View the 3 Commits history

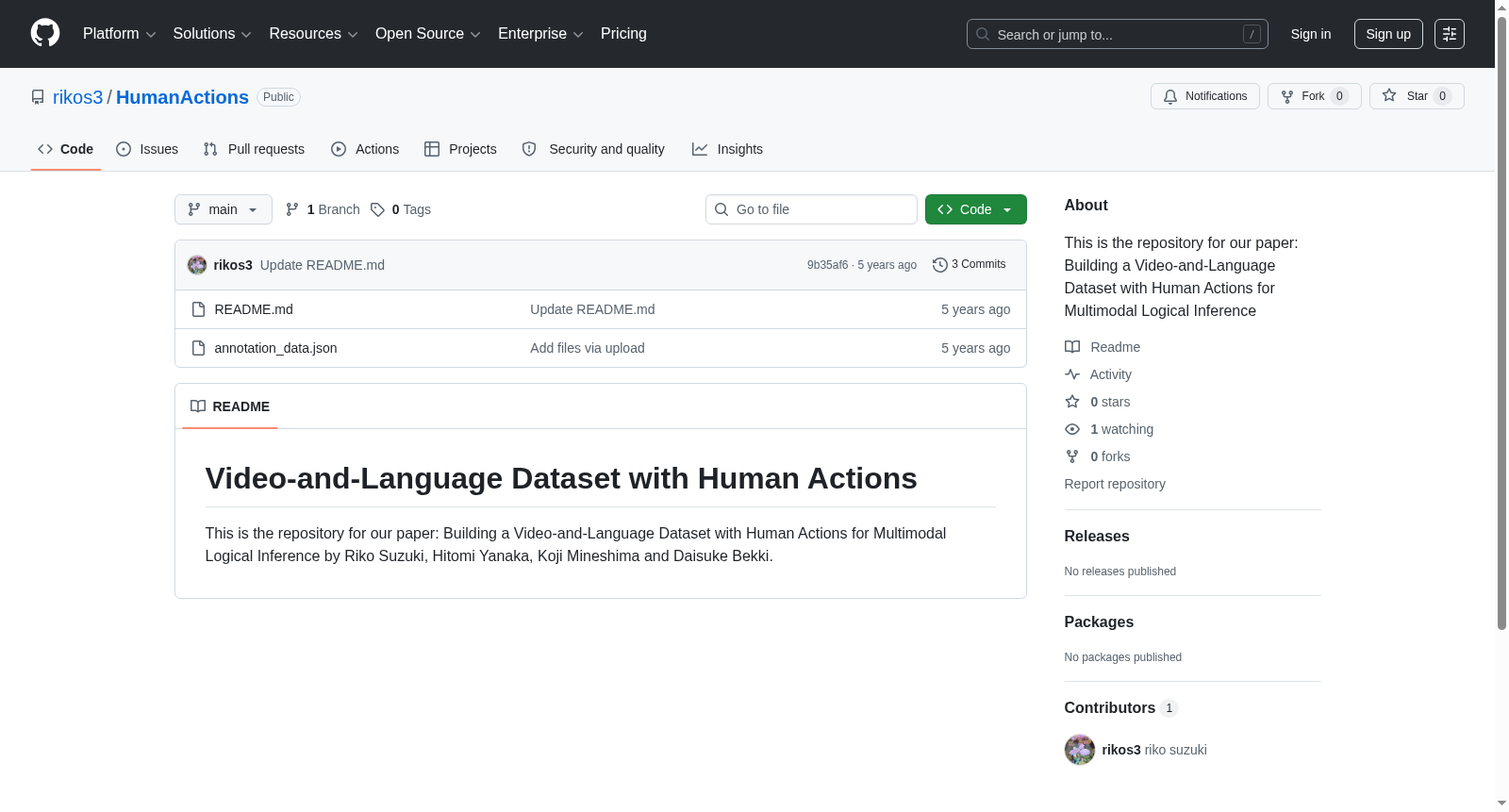click(970, 265)
